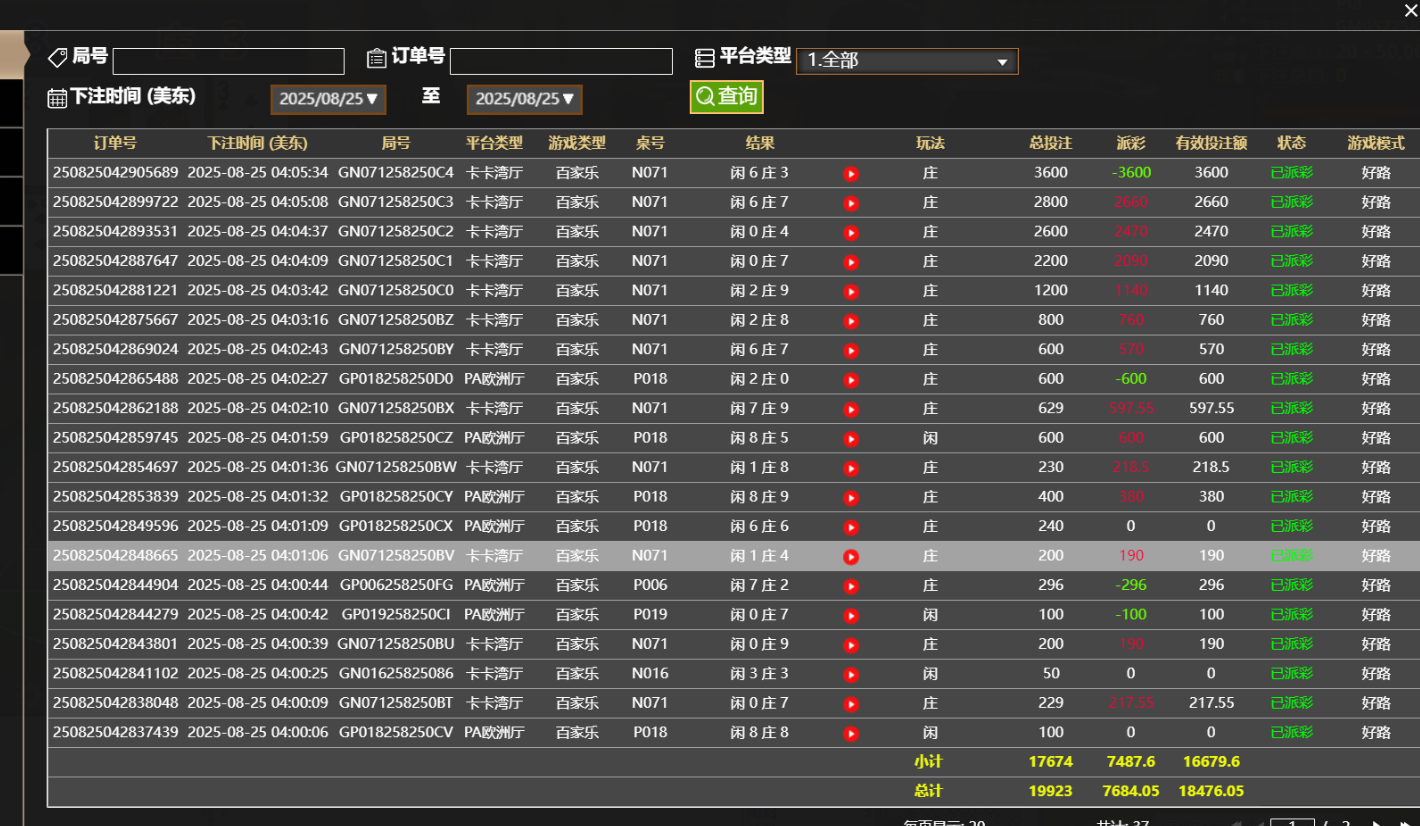Click the 局号 round number input field
Image resolution: width=1420 pixels, height=826 pixels.
tap(228, 61)
